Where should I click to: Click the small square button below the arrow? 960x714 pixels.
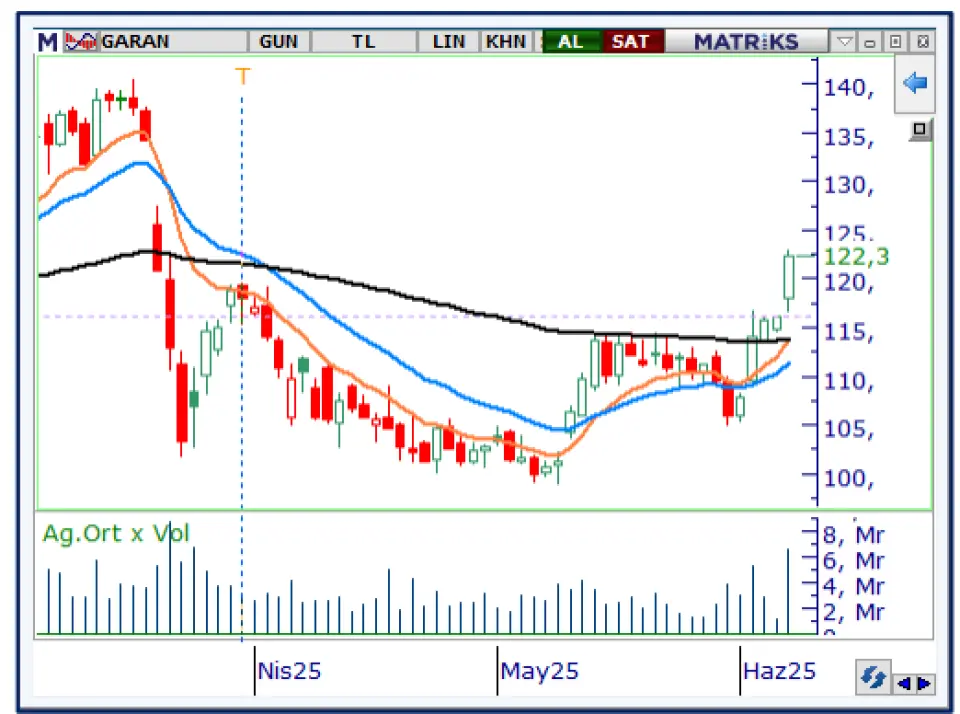(919, 129)
